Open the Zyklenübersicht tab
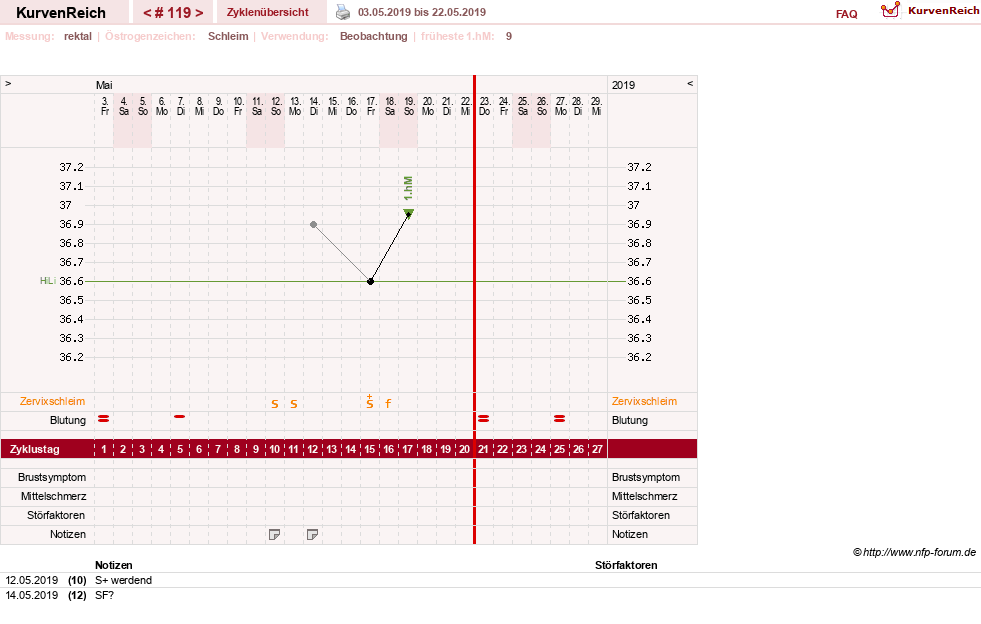981x624 pixels. click(268, 12)
